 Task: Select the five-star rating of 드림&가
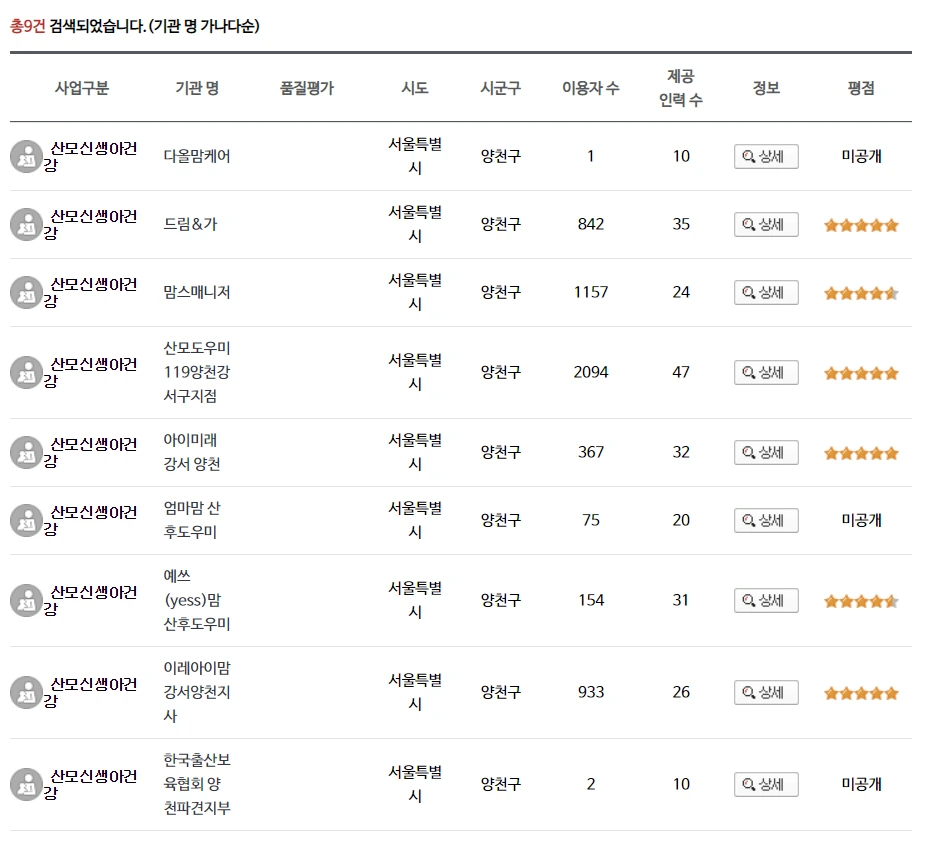point(860,225)
